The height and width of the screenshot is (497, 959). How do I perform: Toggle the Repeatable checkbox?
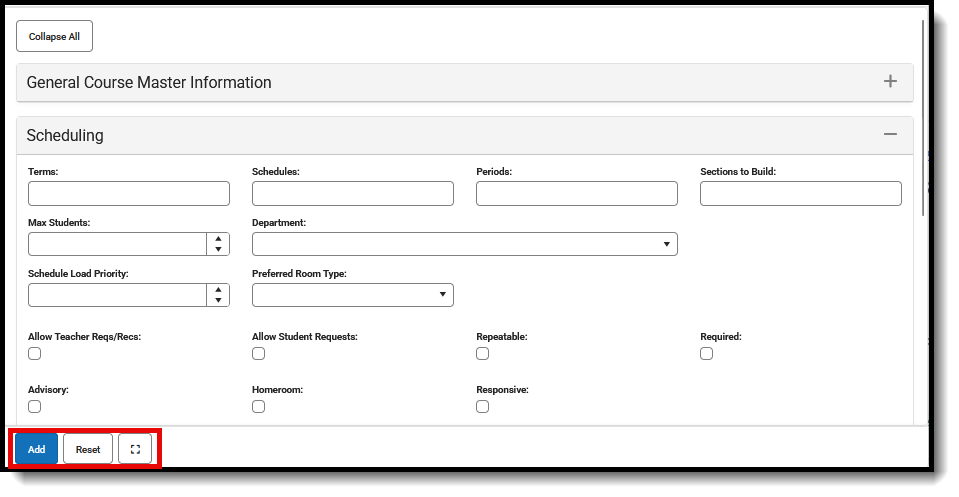coord(483,354)
